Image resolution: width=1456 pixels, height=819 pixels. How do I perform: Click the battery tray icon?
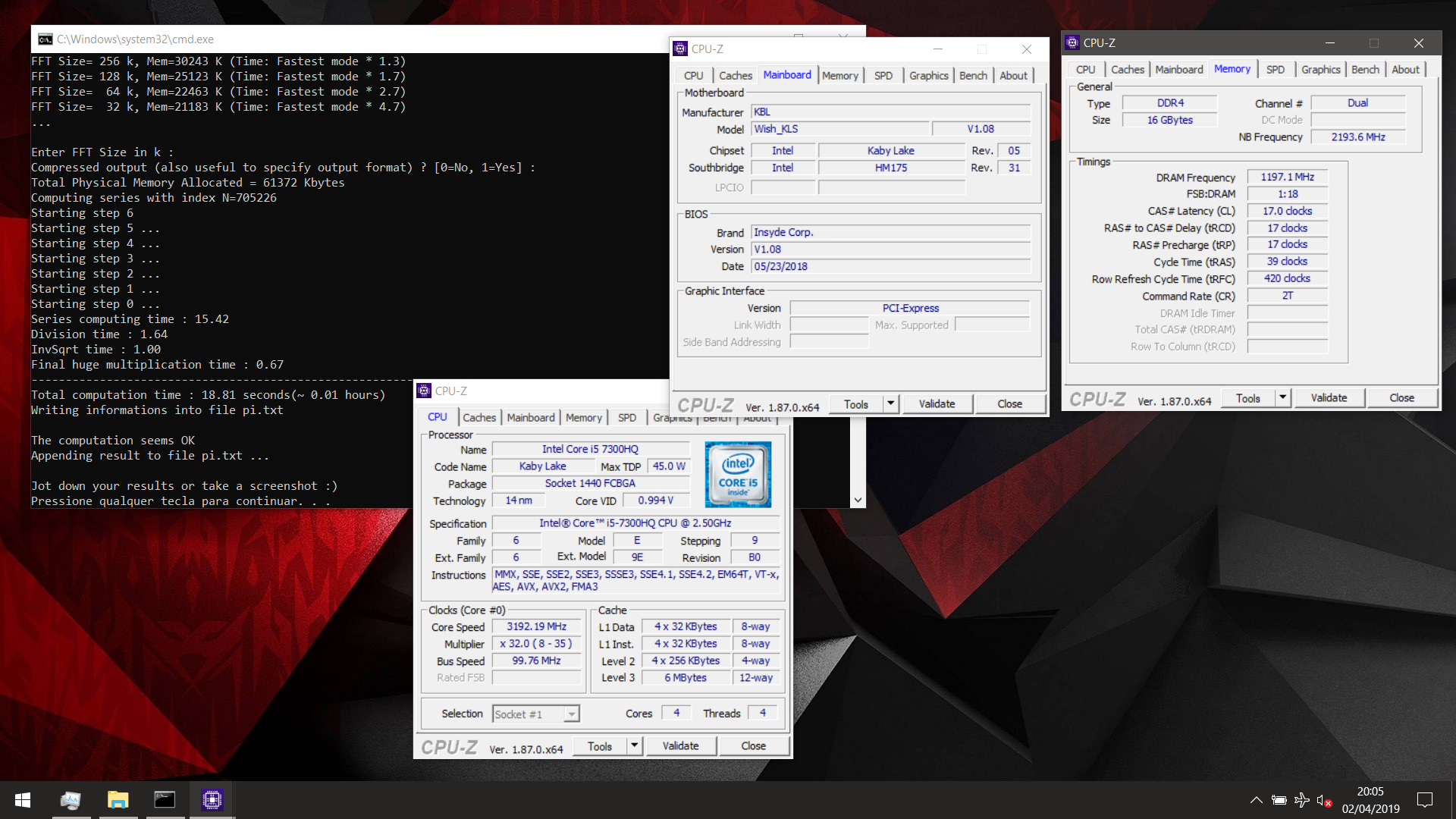[x=1279, y=800]
